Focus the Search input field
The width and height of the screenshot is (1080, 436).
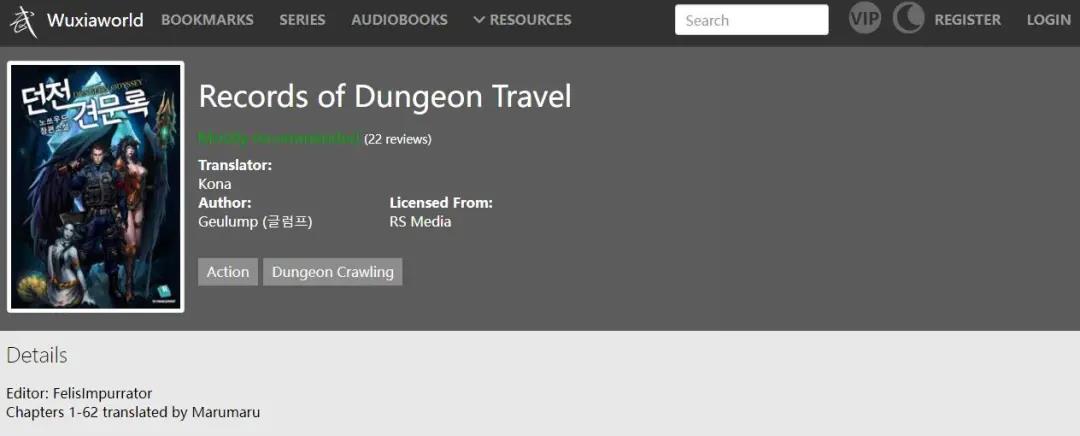point(751,20)
